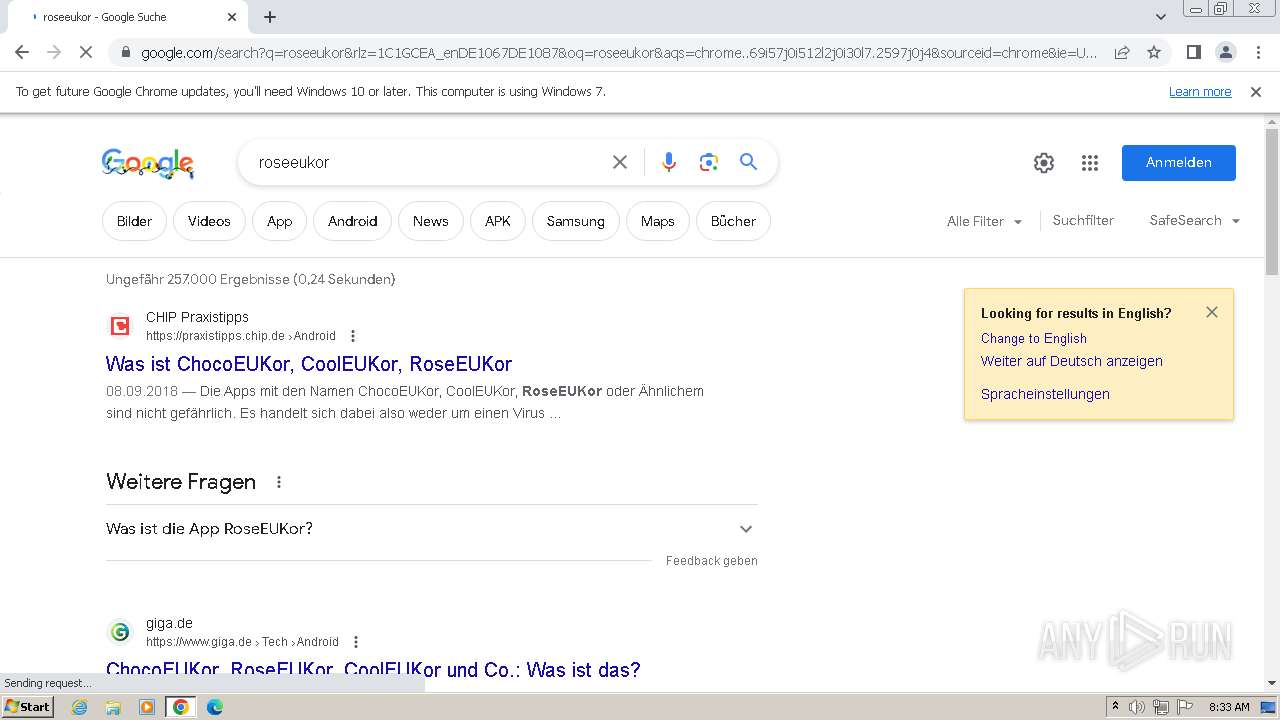The width and height of the screenshot is (1280, 720).
Task: Dismiss the Chrome update notification bar
Action: click(x=1256, y=91)
